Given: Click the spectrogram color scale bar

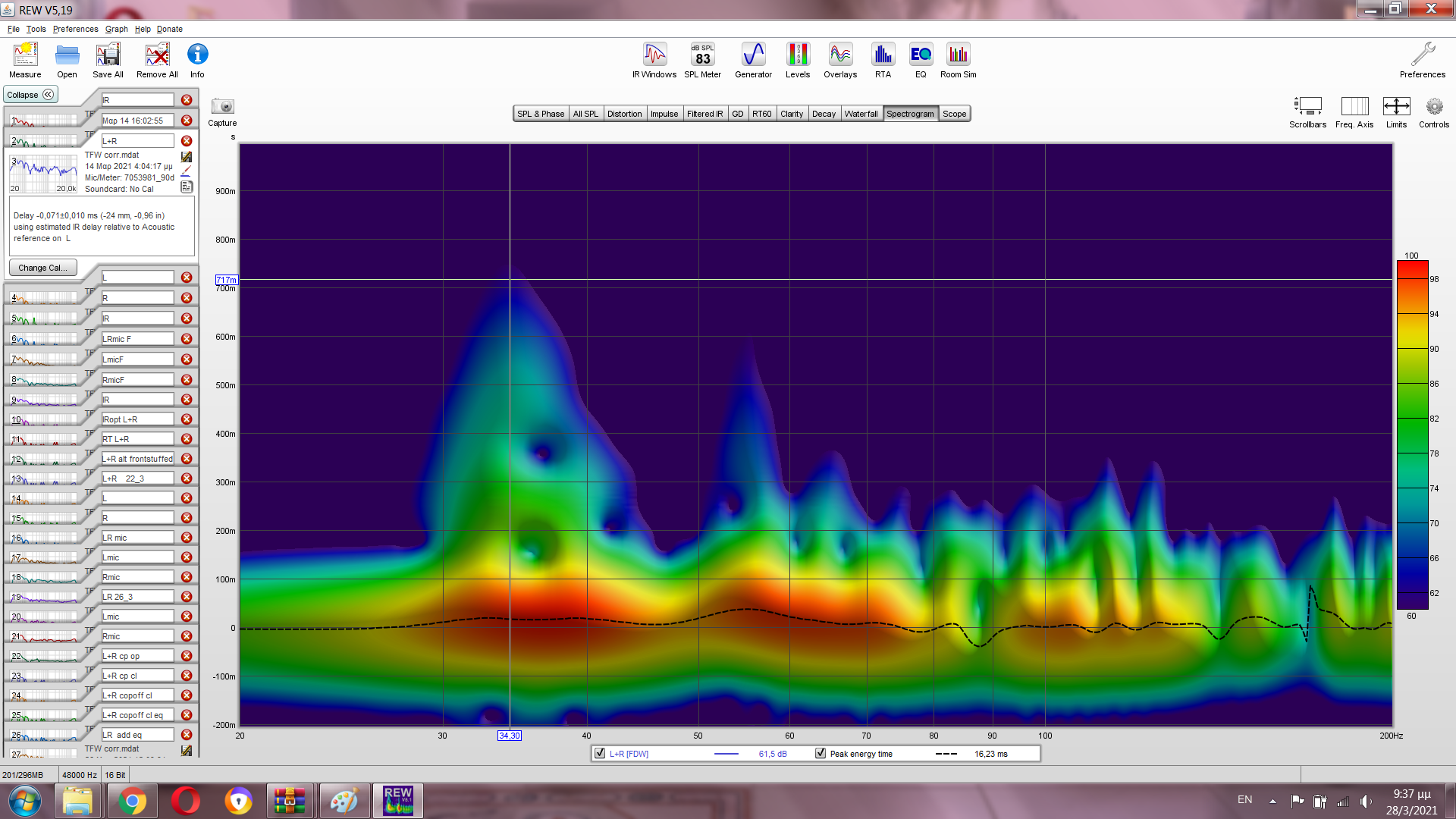Looking at the screenshot, I should click(1412, 435).
